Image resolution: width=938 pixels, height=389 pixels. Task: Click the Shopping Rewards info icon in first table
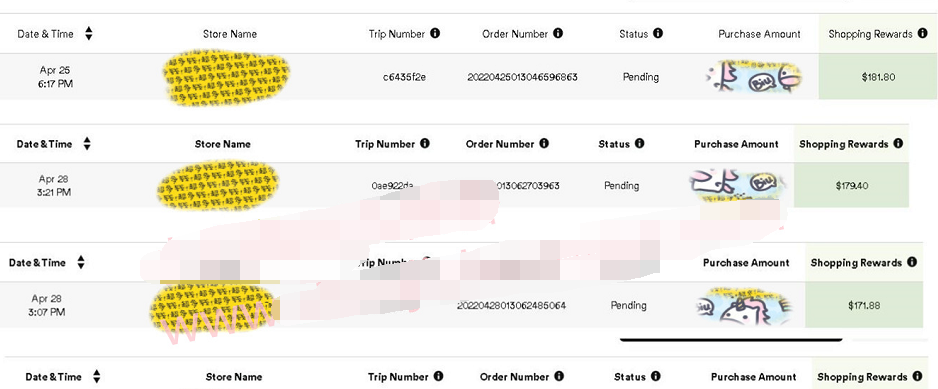[922, 34]
